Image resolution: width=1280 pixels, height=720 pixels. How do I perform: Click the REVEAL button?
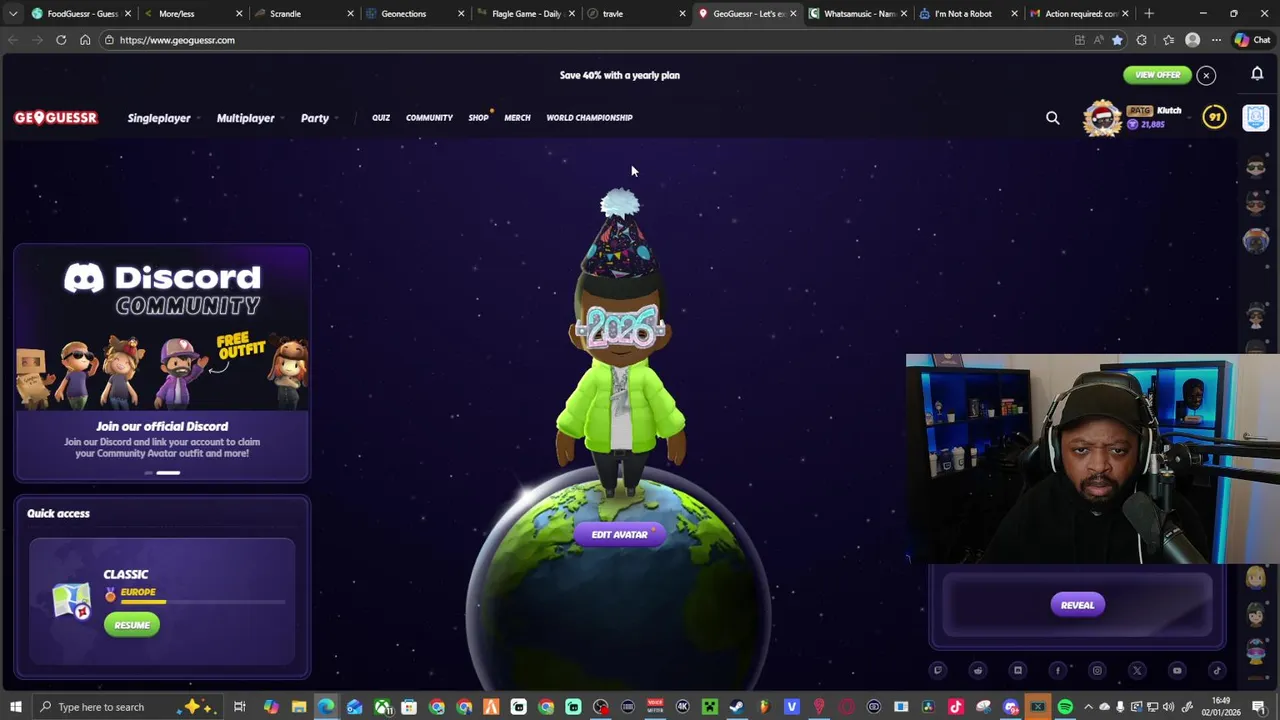(x=1077, y=605)
